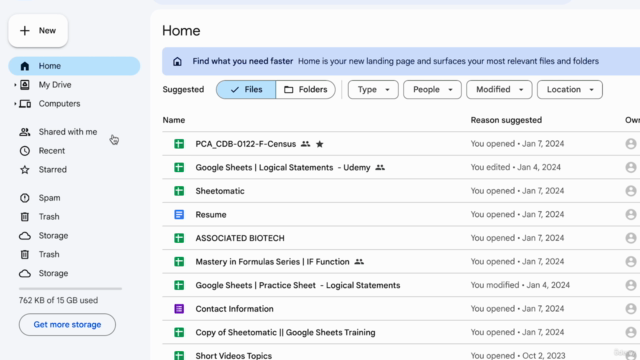The image size is (640, 360).
Task: Open the Resume document
Action: click(211, 215)
